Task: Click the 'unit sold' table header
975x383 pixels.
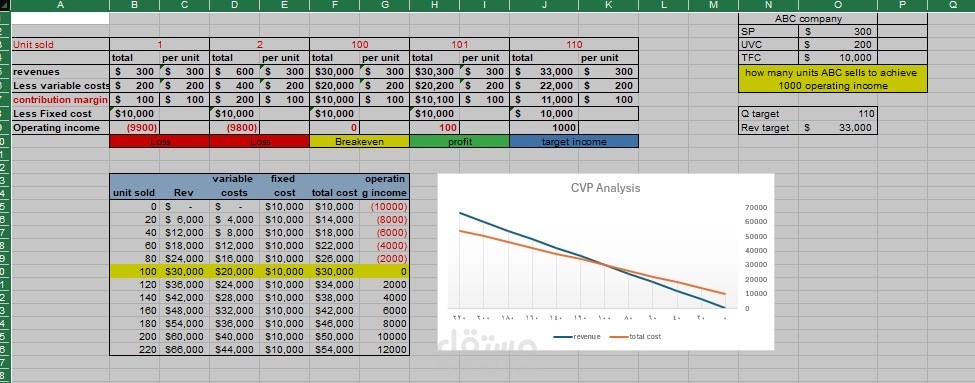Action: [134, 193]
